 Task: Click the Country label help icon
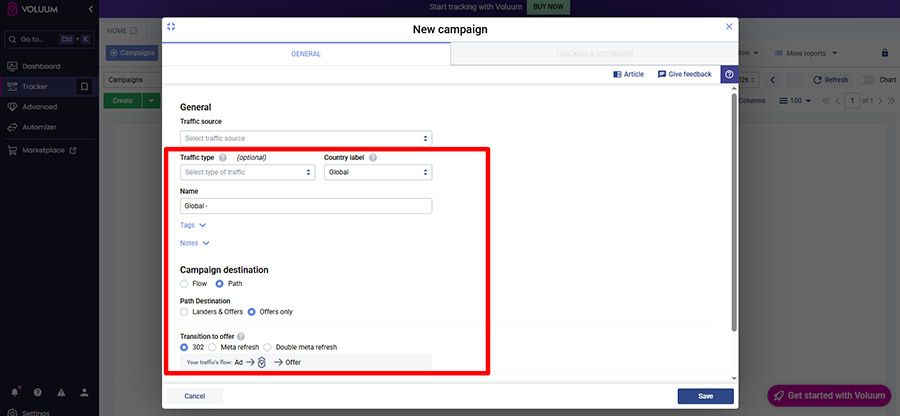pyautogui.click(x=373, y=157)
